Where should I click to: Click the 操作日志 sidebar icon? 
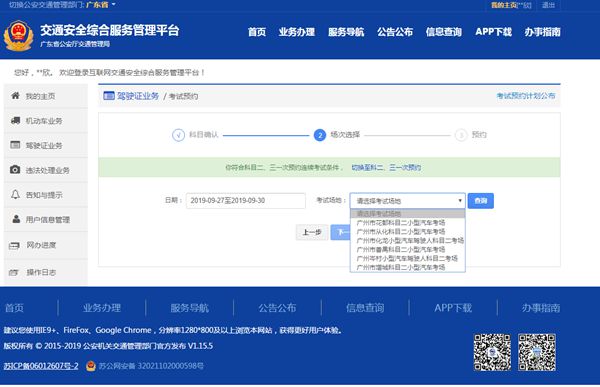[x=14, y=272]
